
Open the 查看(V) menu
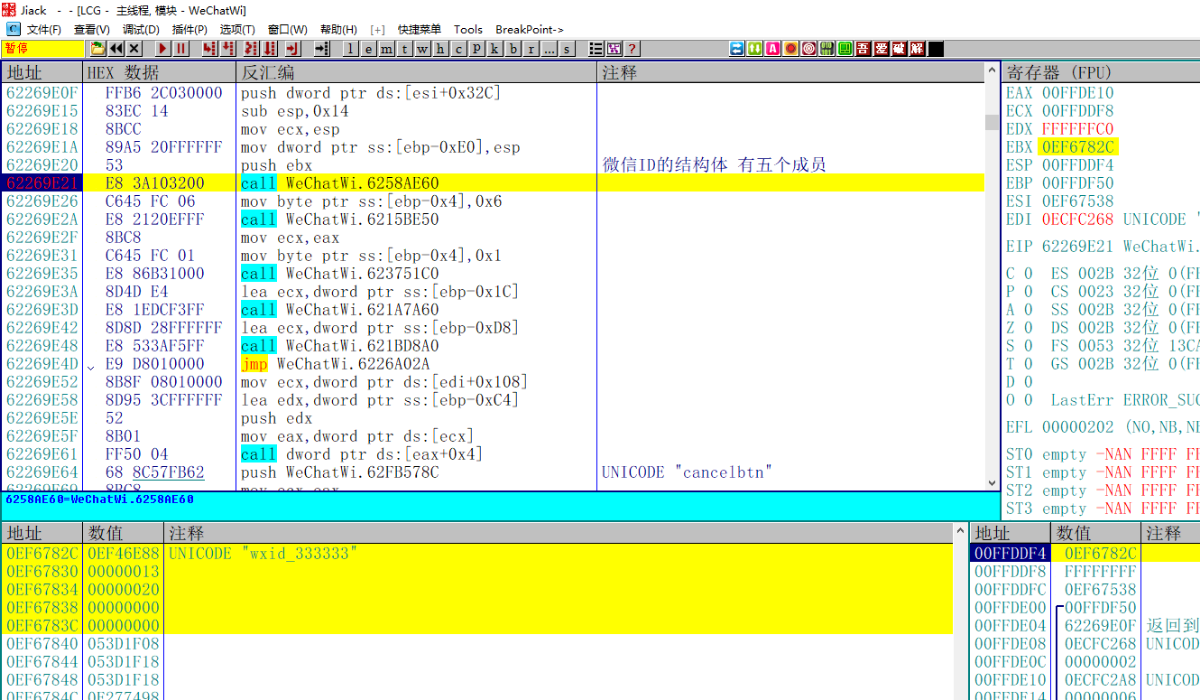click(x=92, y=29)
